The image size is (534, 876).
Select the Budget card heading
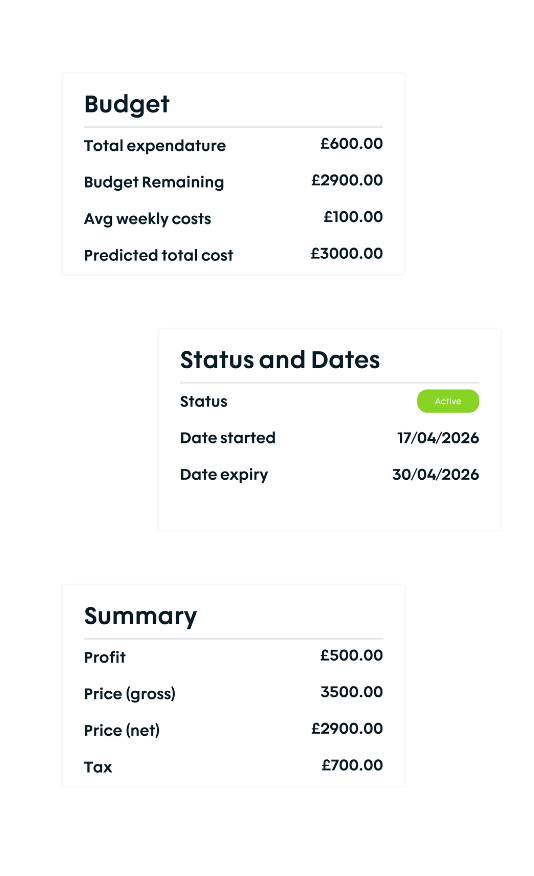point(126,104)
